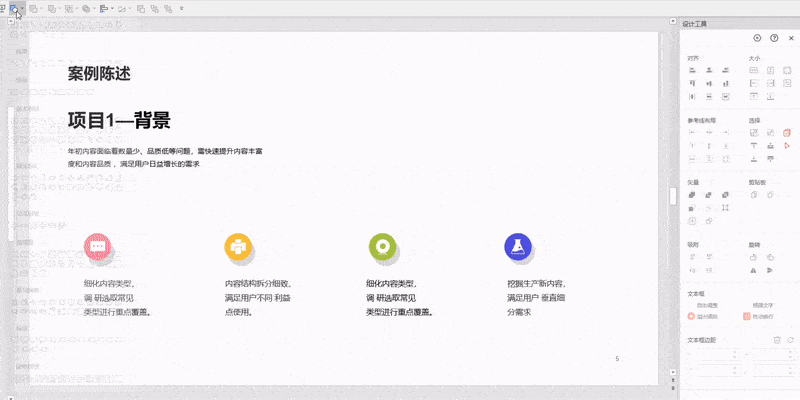This screenshot has width=800, height=400.
Task: Click the rotate-right icon under 旋转
Action: [x=770, y=257]
